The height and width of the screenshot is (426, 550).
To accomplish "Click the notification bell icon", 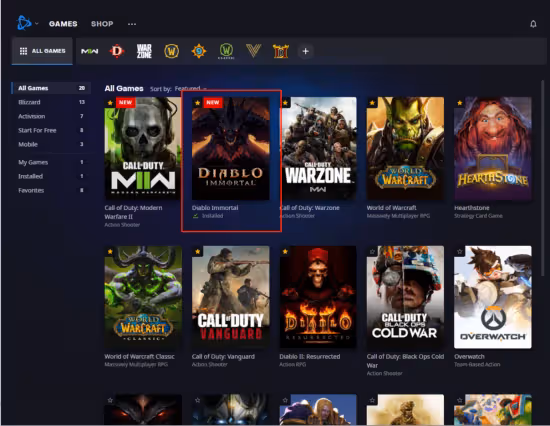I will 533,24.
